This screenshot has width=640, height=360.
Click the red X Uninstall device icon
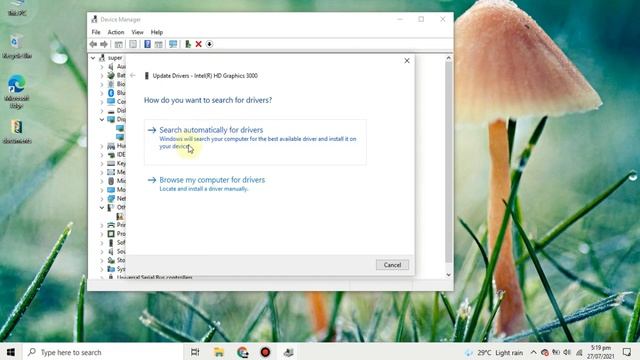click(x=199, y=44)
